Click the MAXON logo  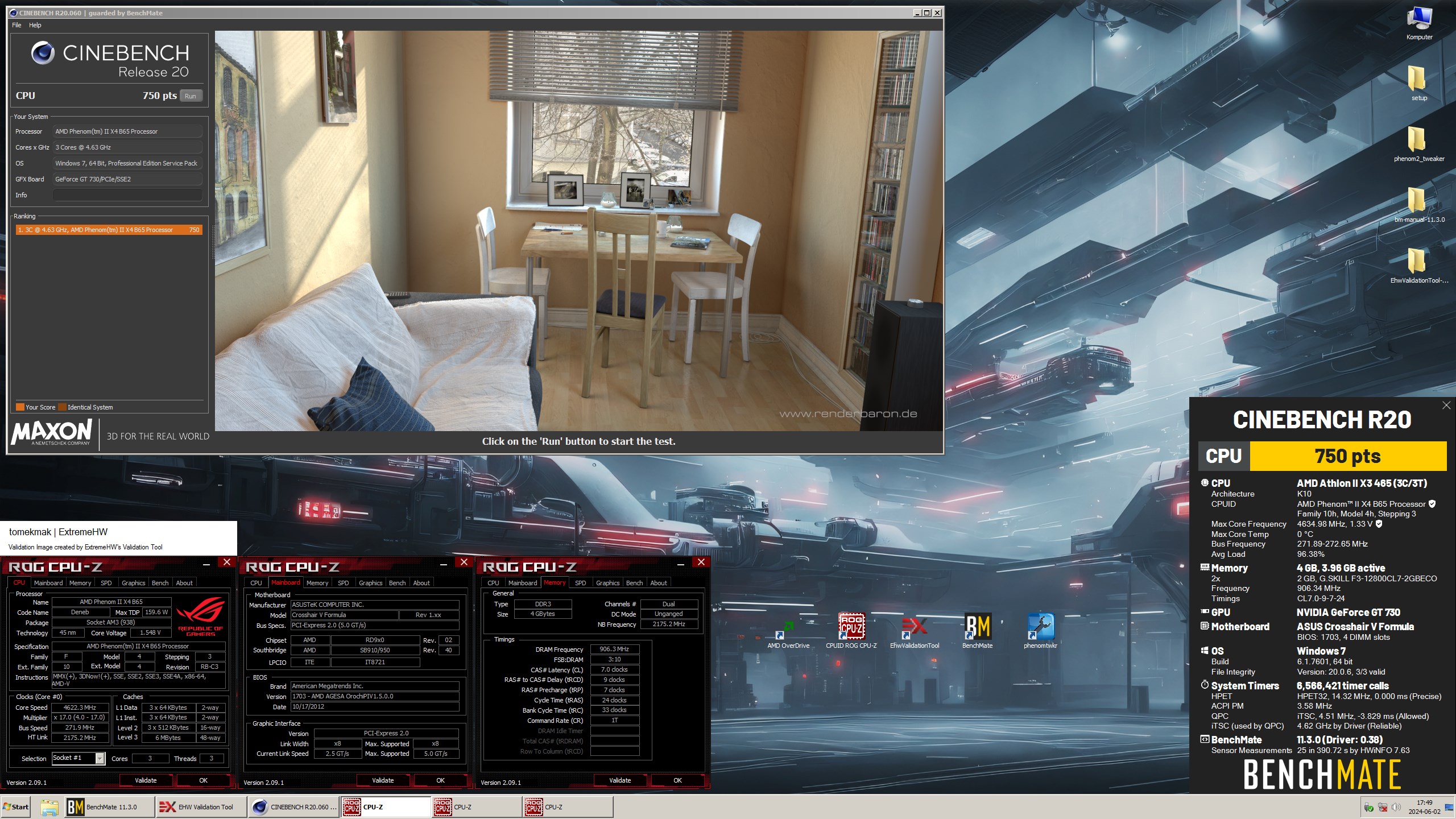52,432
